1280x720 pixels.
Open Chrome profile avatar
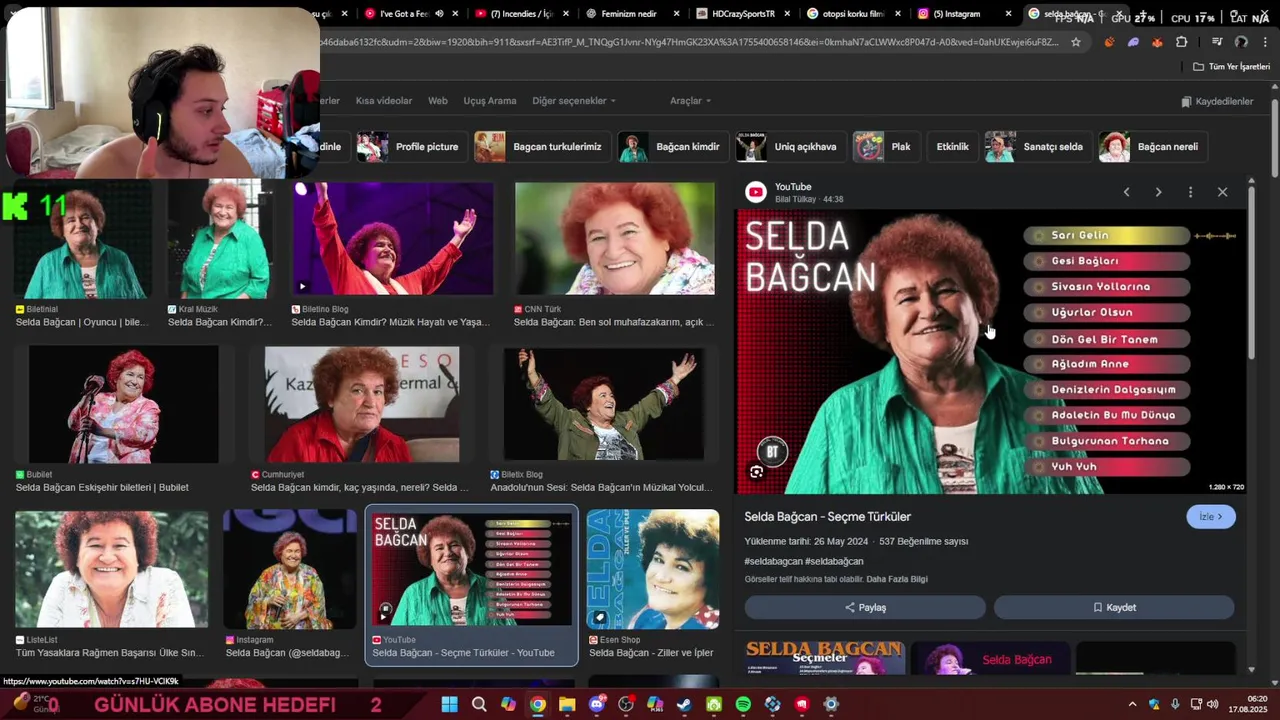click(1241, 42)
